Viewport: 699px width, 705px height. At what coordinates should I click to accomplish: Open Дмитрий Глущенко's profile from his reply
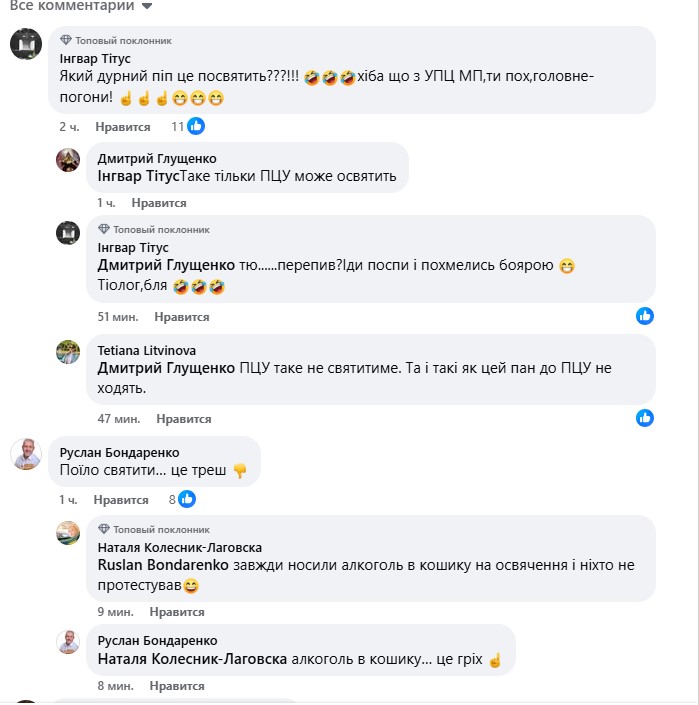[157, 159]
